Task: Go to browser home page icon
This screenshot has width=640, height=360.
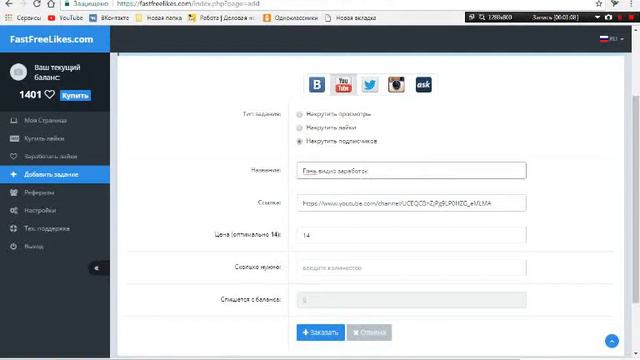Action: (x=51, y=4)
